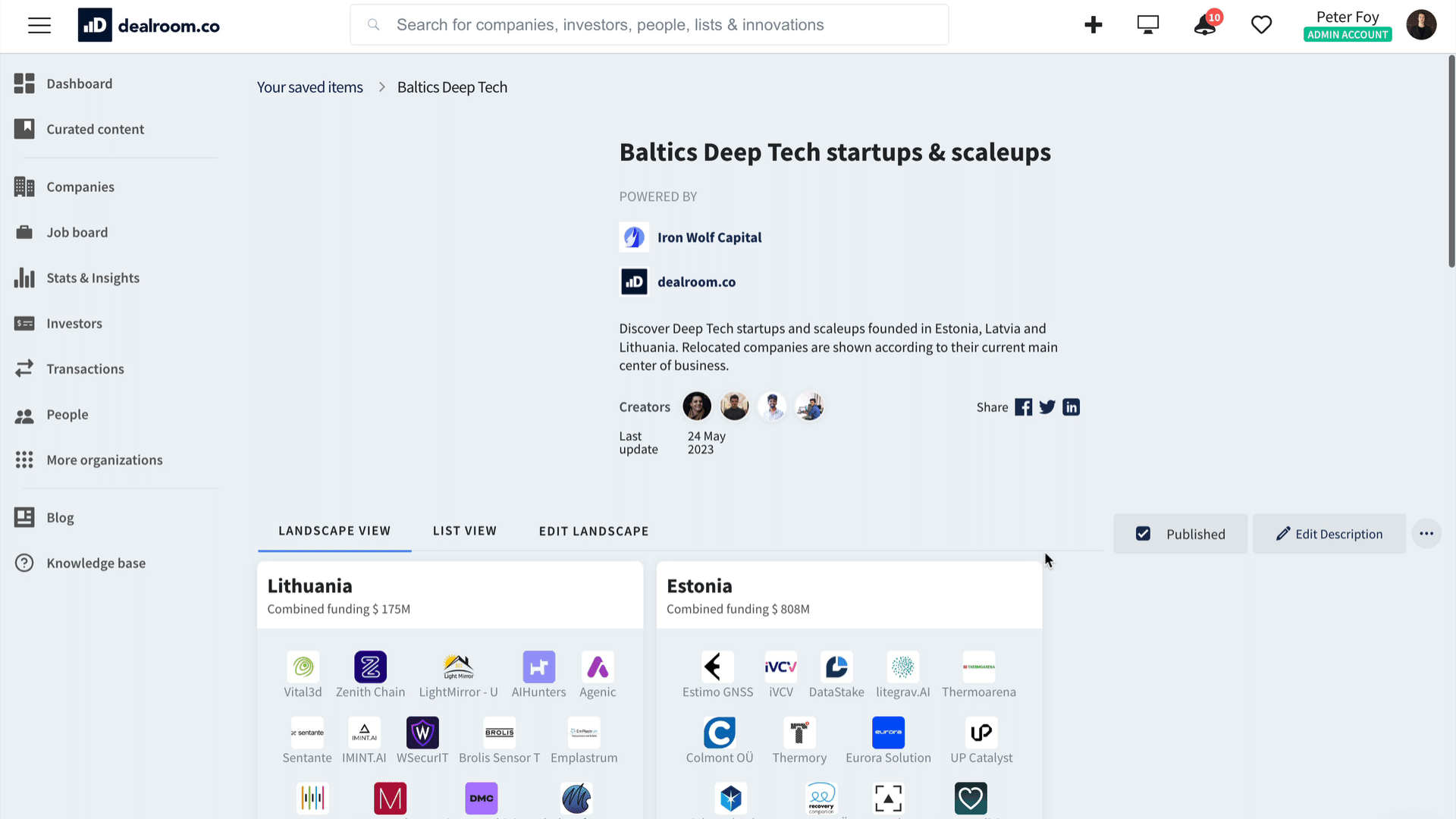Image resolution: width=1456 pixels, height=819 pixels.
Task: Click the dealroom.co logo
Action: (x=149, y=25)
